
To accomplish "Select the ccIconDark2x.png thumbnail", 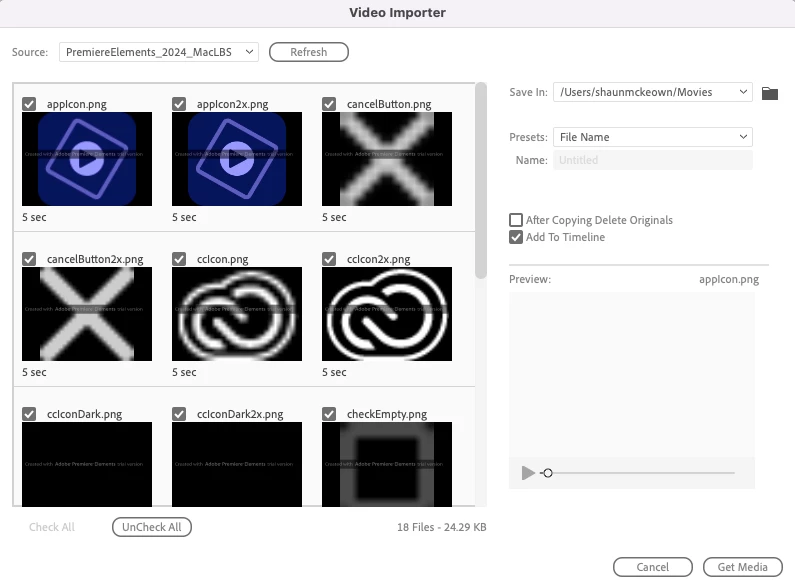I will [x=237, y=464].
